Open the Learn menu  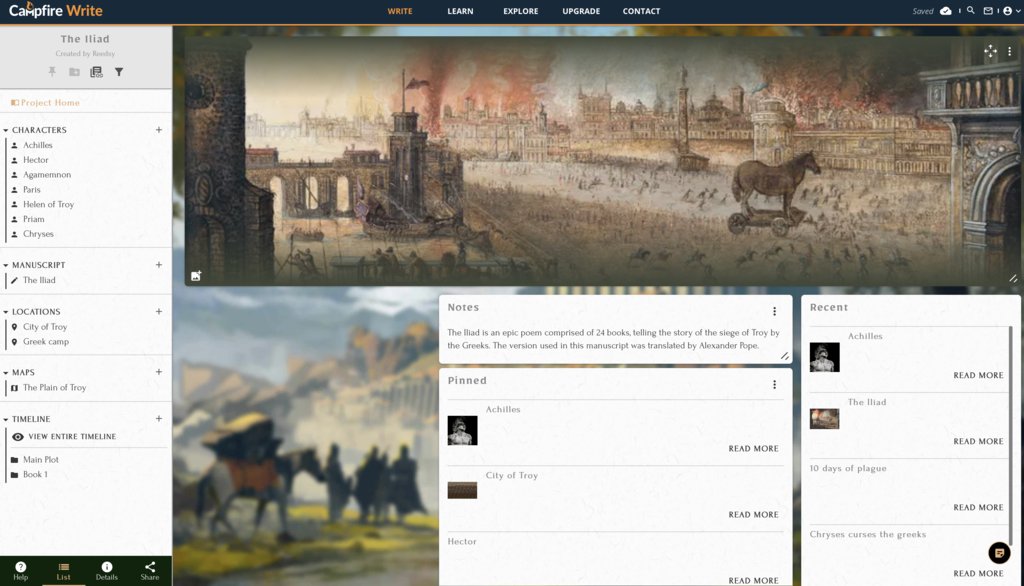click(x=460, y=11)
